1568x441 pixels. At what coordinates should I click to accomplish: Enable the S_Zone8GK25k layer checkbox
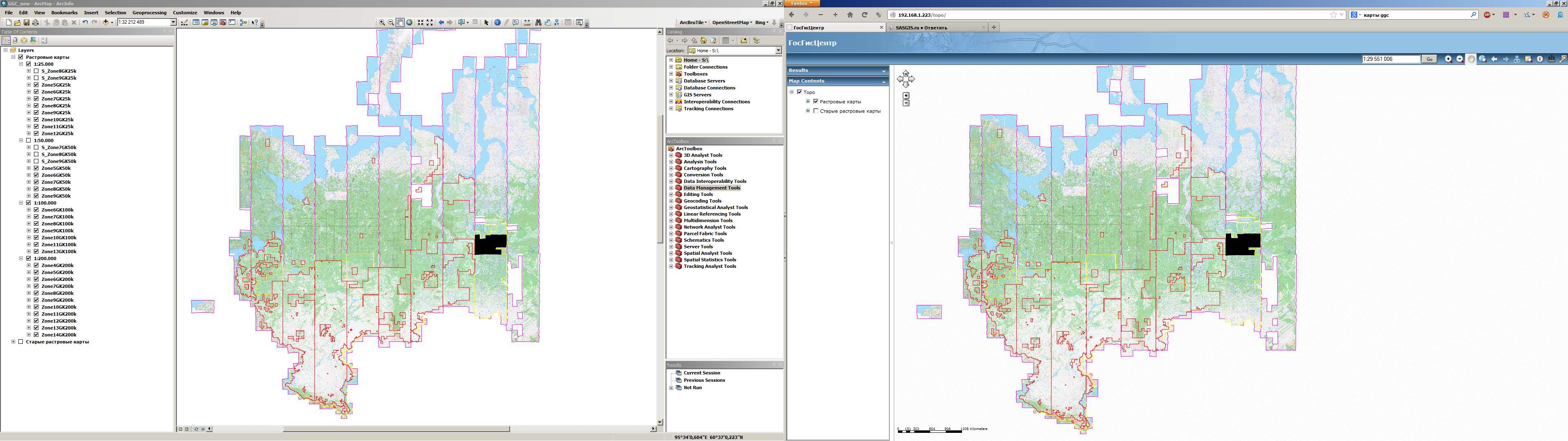tap(36, 71)
